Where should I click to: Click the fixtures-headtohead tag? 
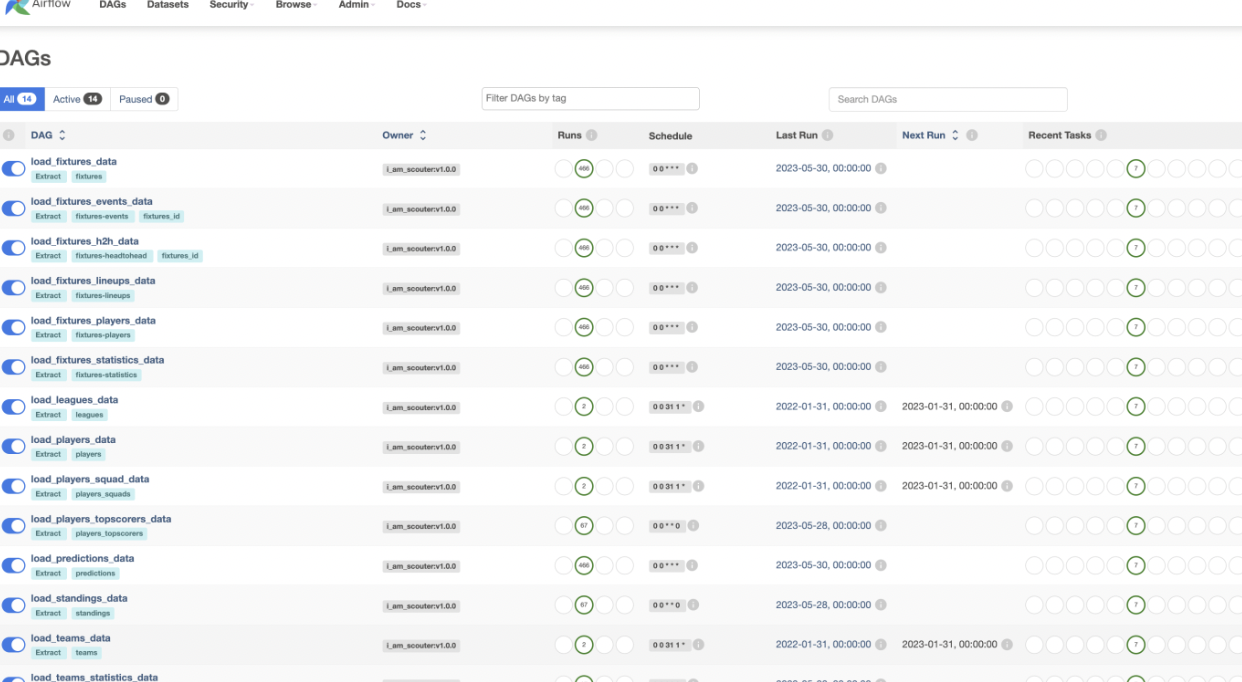111,256
